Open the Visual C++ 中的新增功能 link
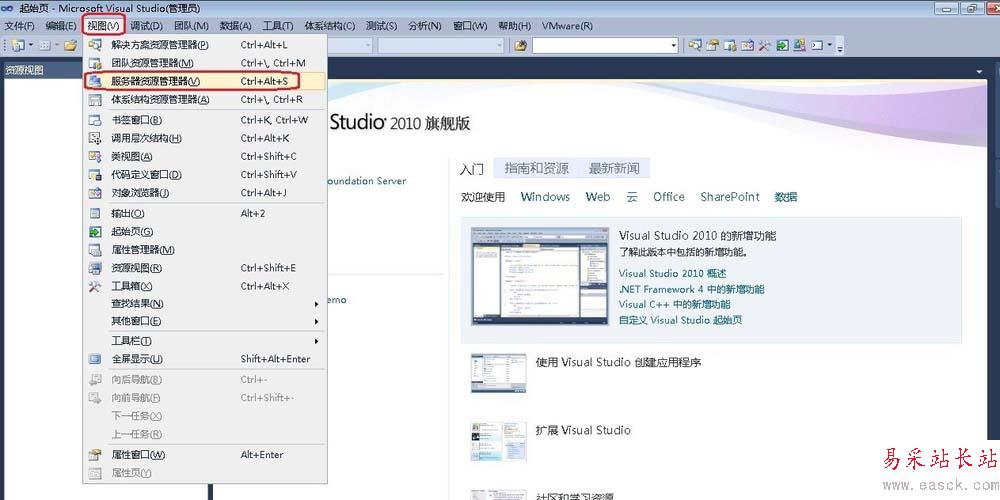 click(674, 304)
